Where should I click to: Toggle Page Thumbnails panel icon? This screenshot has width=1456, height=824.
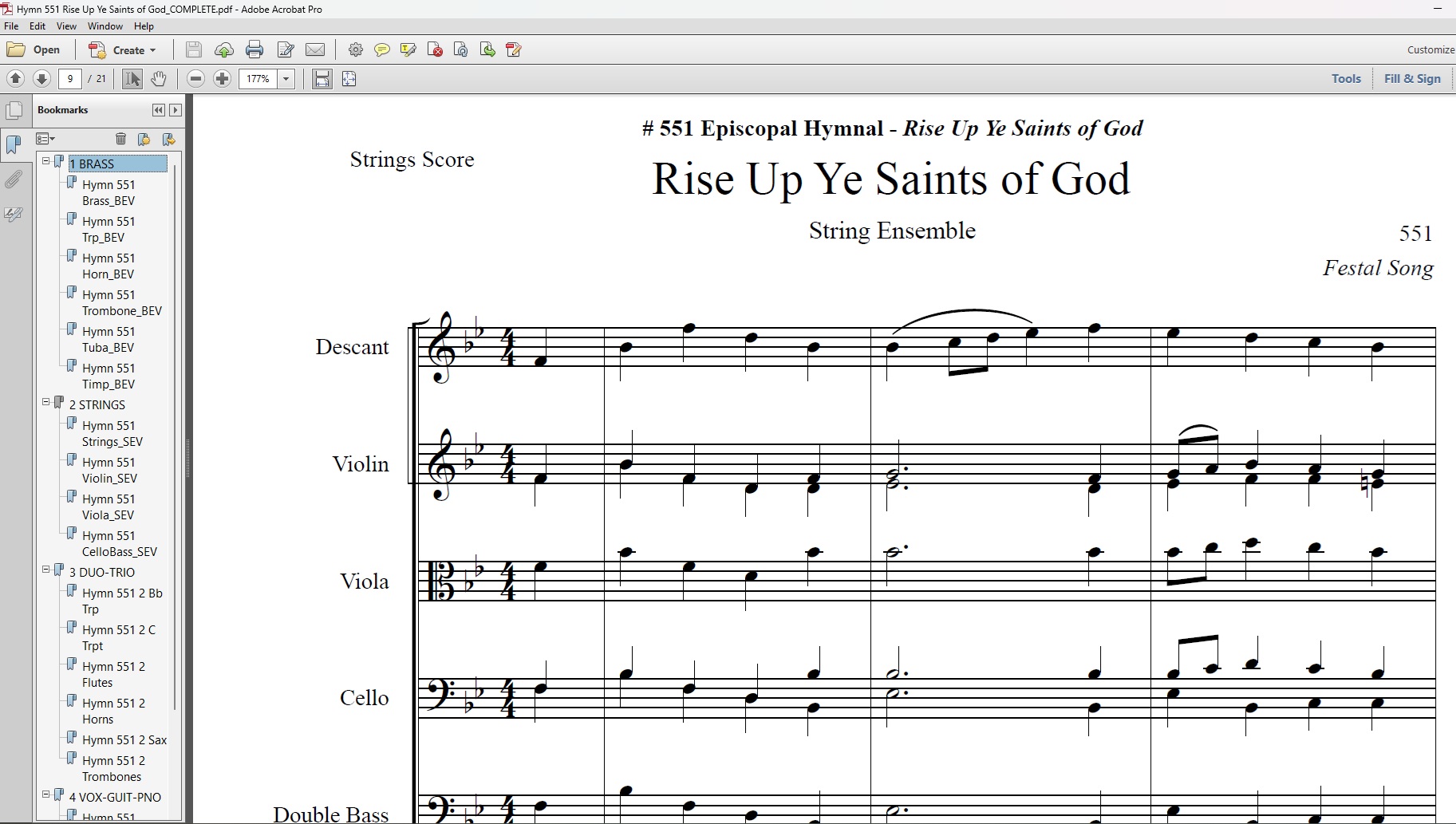coord(14,110)
